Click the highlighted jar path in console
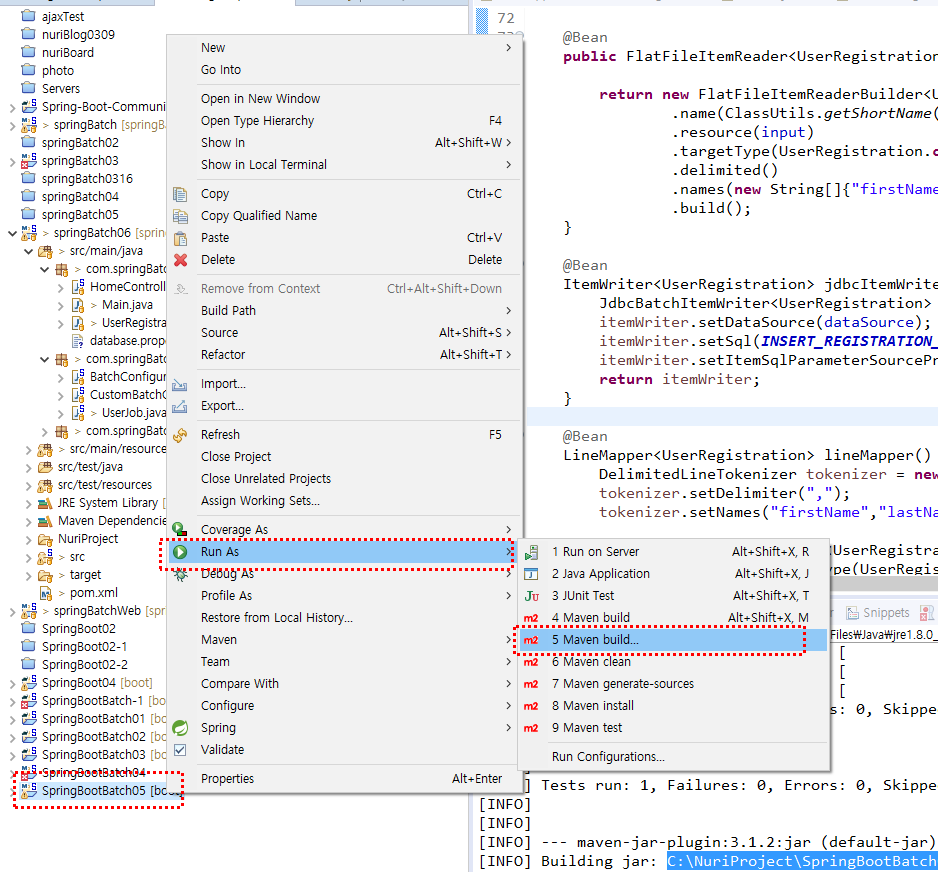The width and height of the screenshot is (938, 872). click(x=802, y=861)
